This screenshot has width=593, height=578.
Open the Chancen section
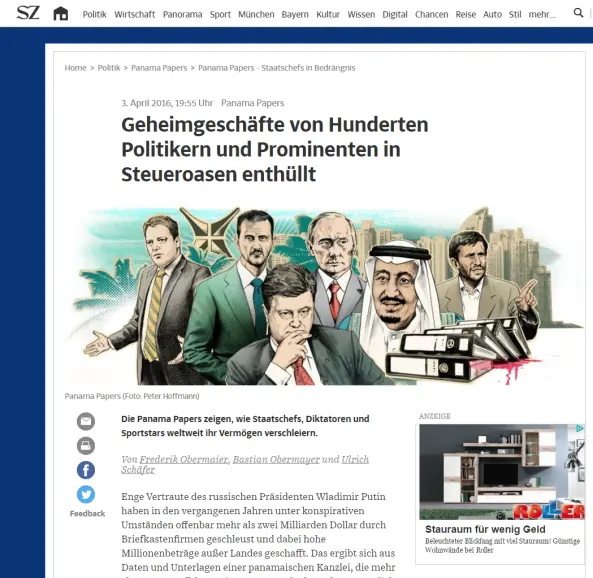tap(432, 14)
